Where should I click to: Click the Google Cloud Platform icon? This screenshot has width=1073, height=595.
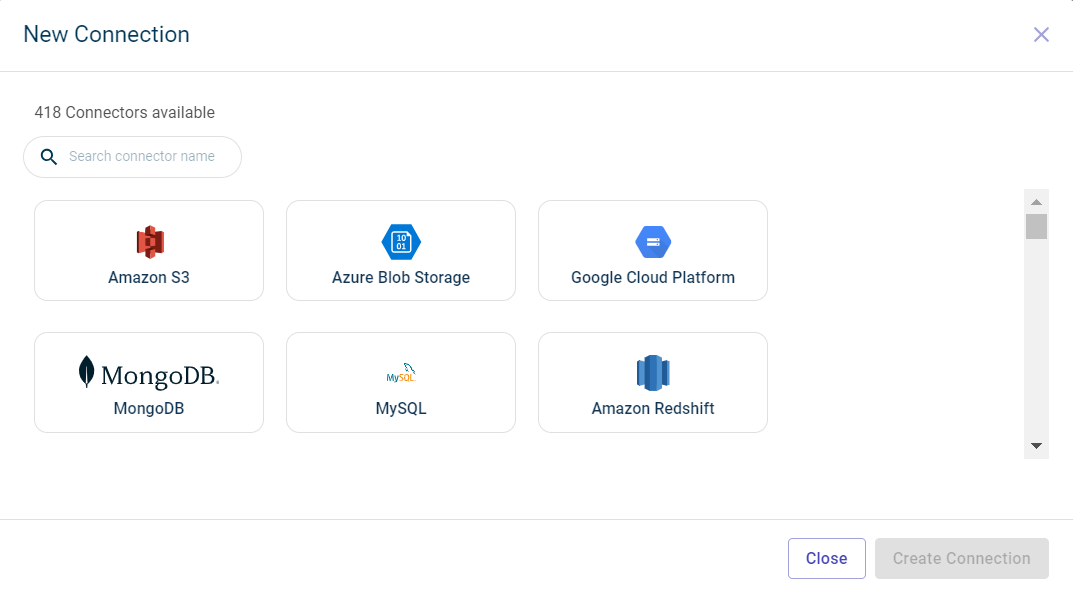pos(653,242)
